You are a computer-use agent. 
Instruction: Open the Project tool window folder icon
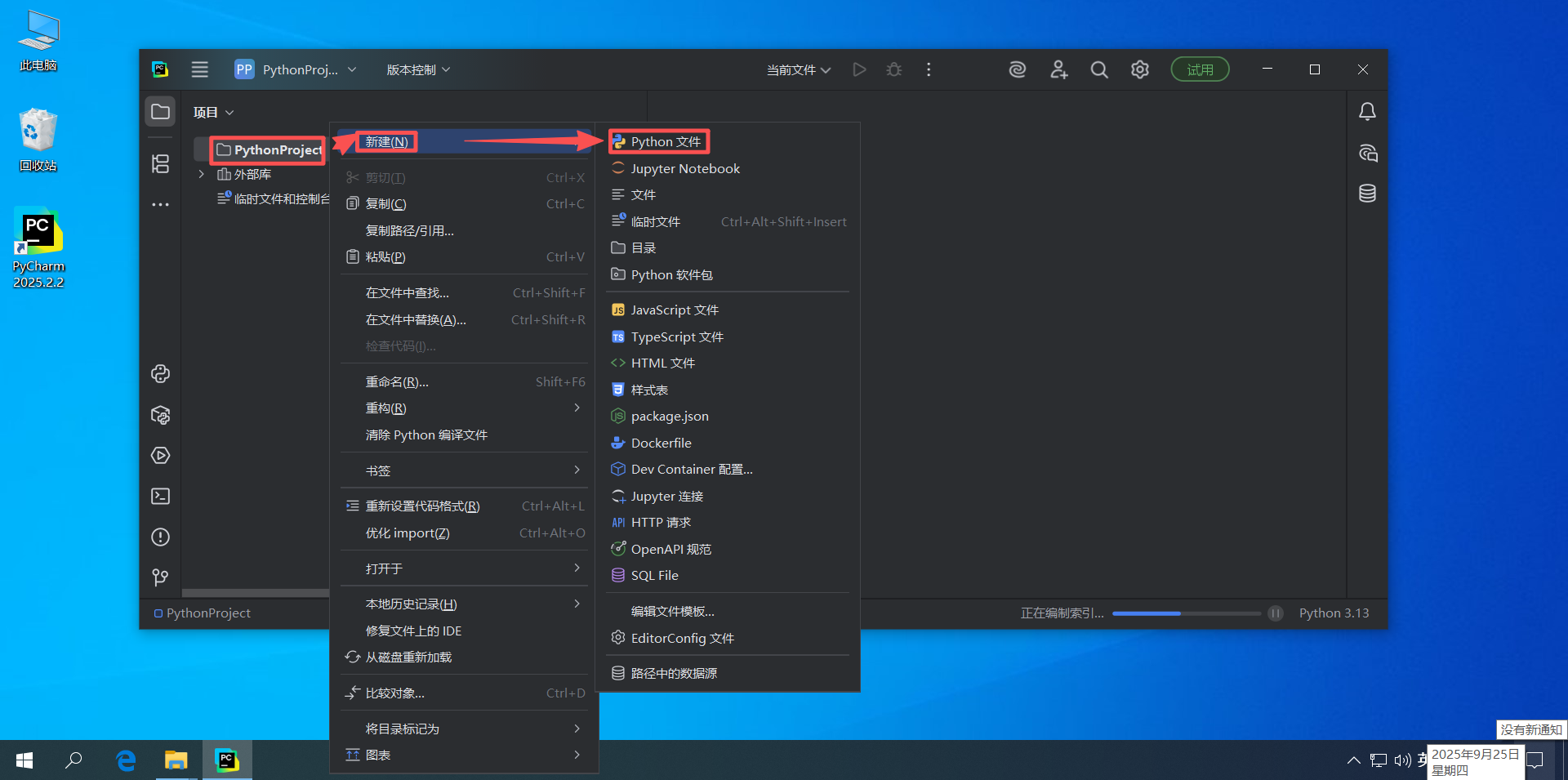tap(160, 111)
